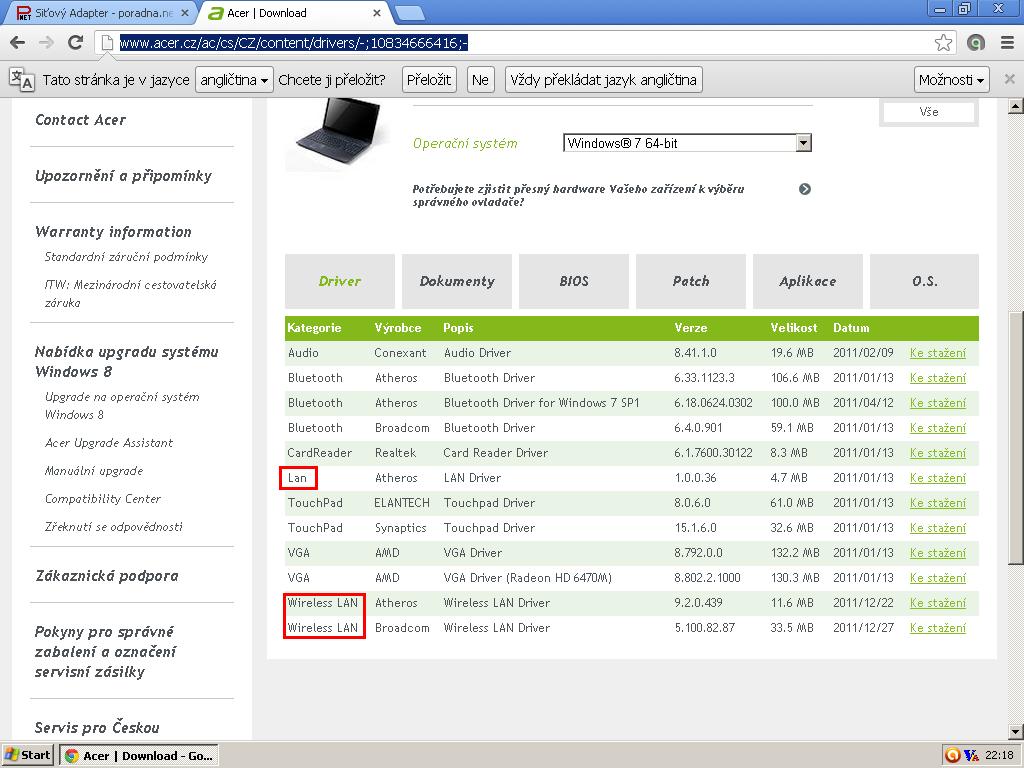The width and height of the screenshot is (1024, 768).
Task: Click the keyboard language tray icon
Action: point(971,756)
